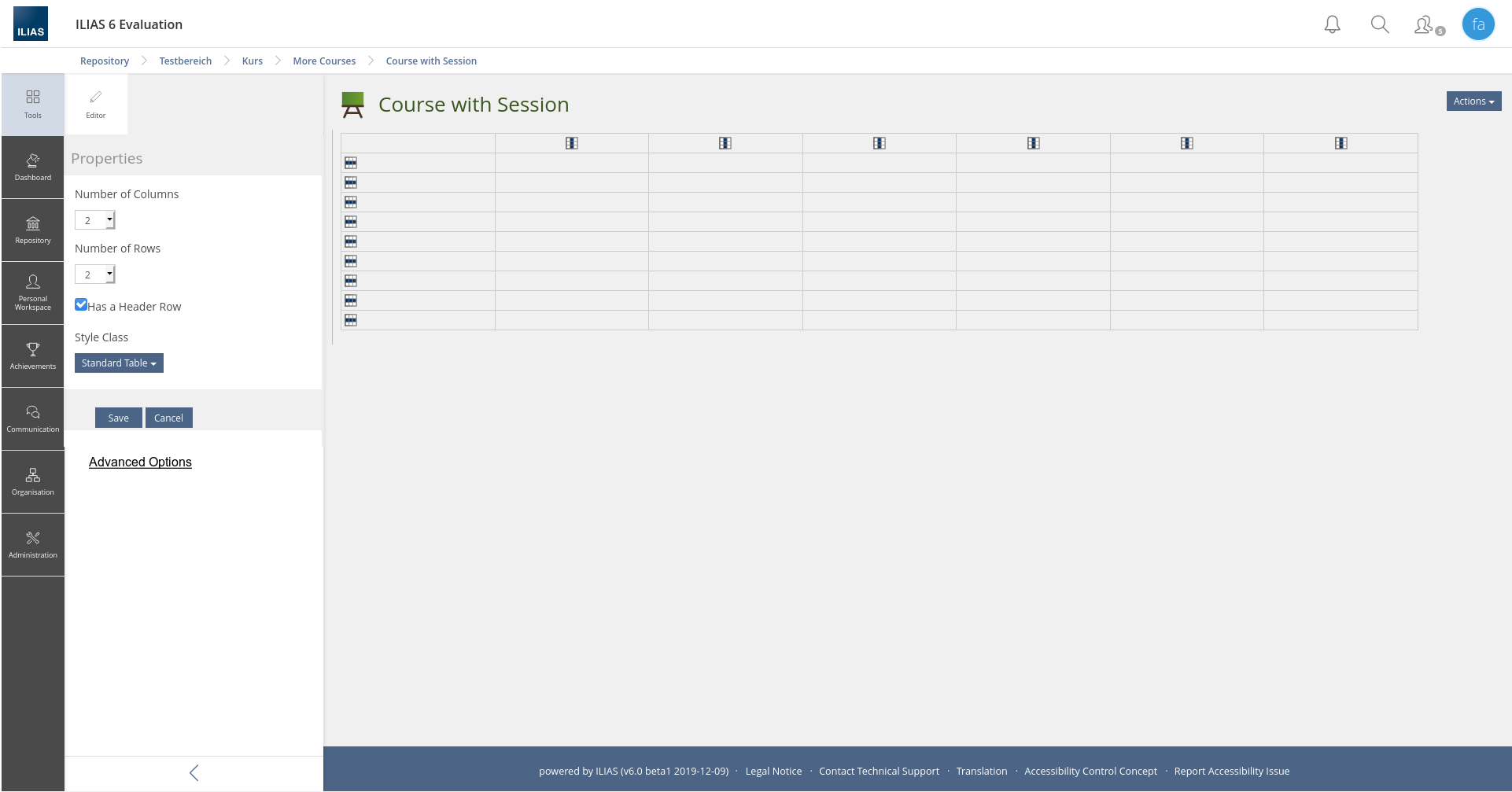Click the ninth row handle icon
Screen dimensions: 1512x792
[351, 320]
